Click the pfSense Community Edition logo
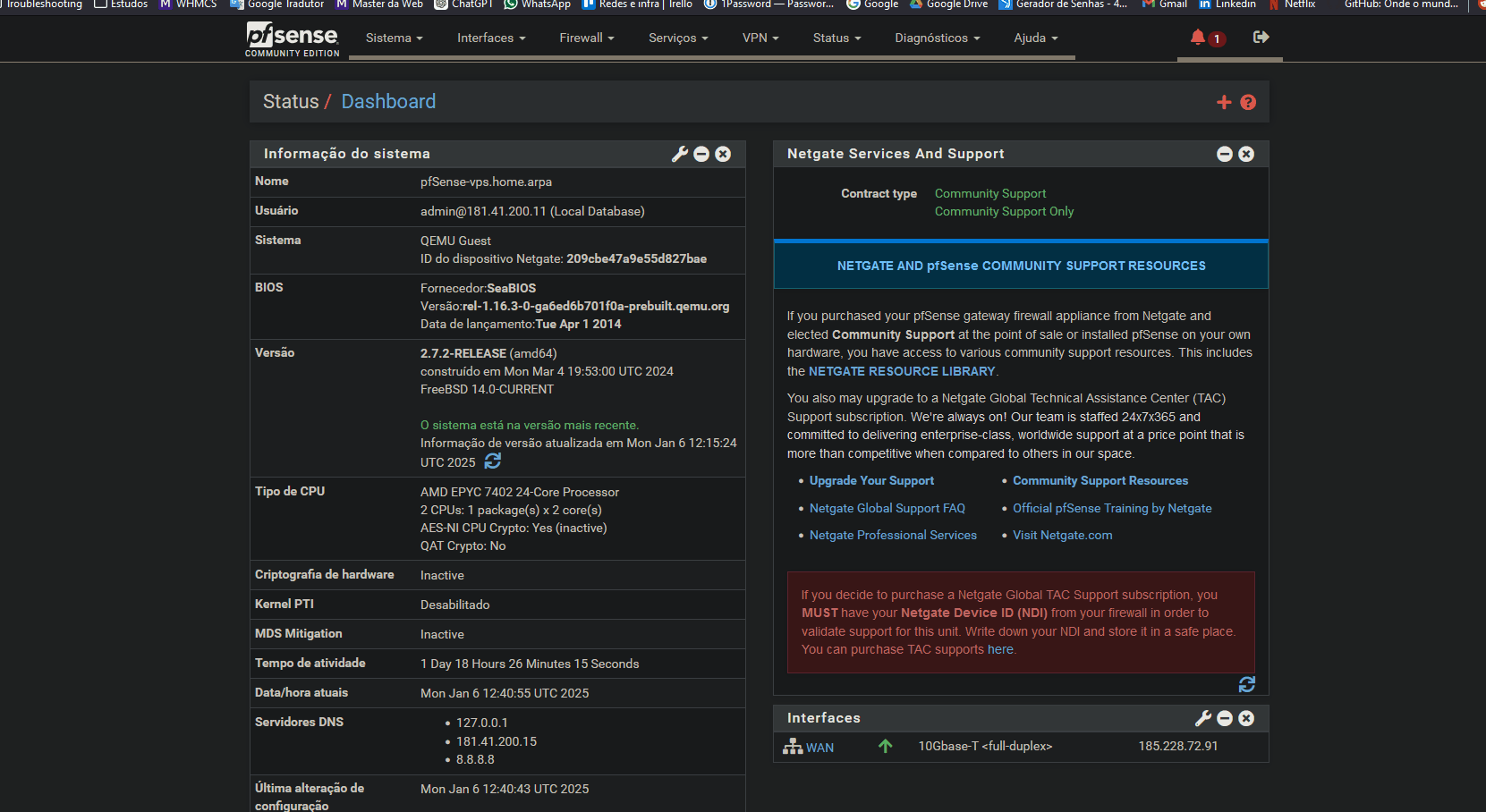Screen dimensions: 1486x812 (x=293, y=39)
